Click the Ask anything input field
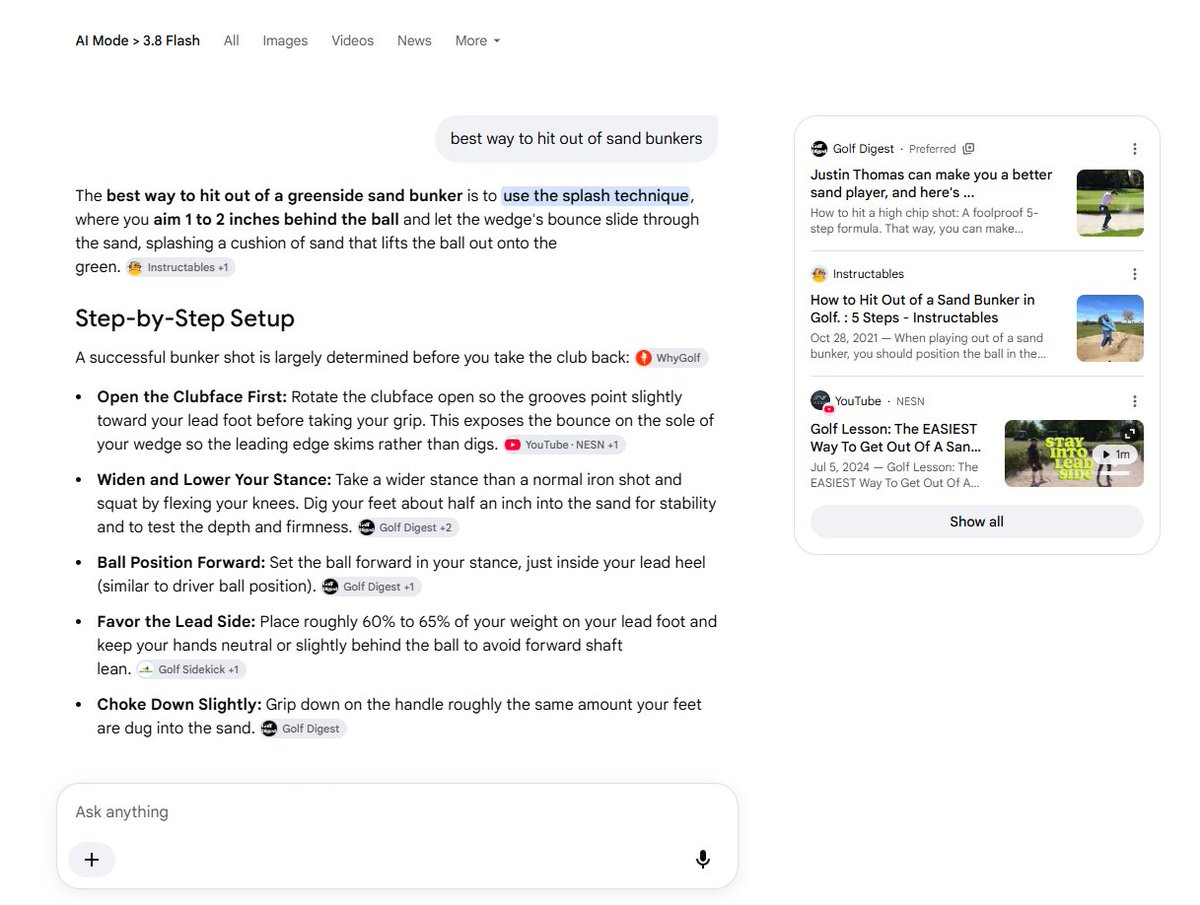 pos(397,812)
